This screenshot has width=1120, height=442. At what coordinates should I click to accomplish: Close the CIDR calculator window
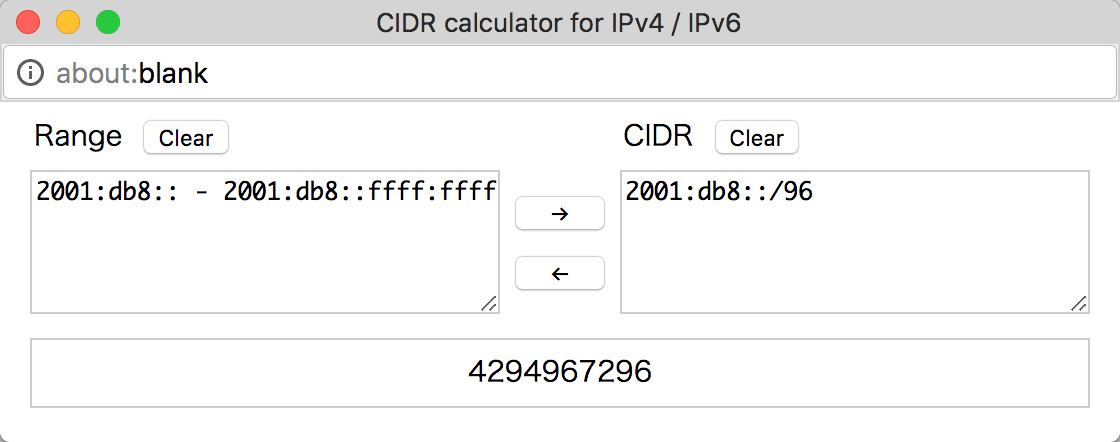(29, 22)
